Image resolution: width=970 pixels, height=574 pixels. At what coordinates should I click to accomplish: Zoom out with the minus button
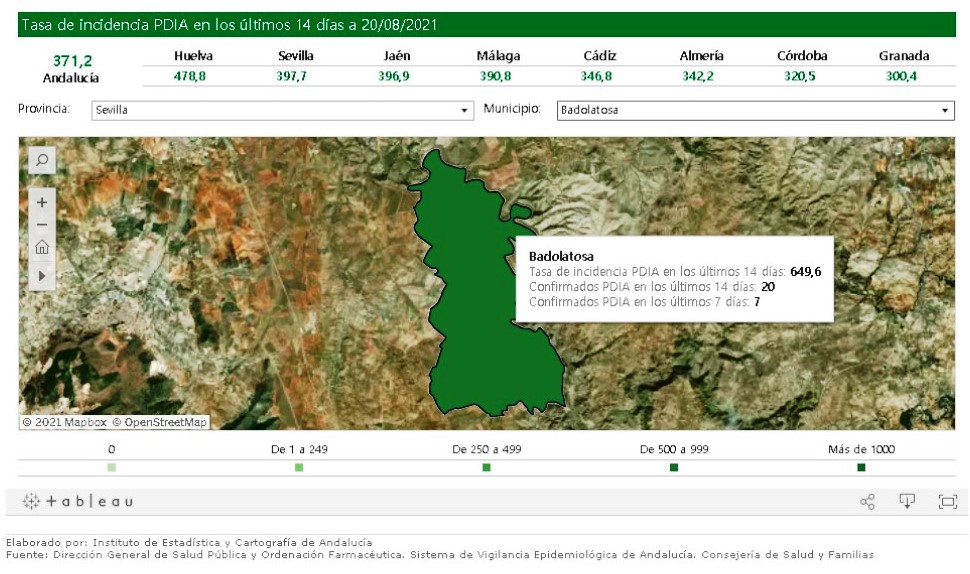pyautogui.click(x=42, y=224)
